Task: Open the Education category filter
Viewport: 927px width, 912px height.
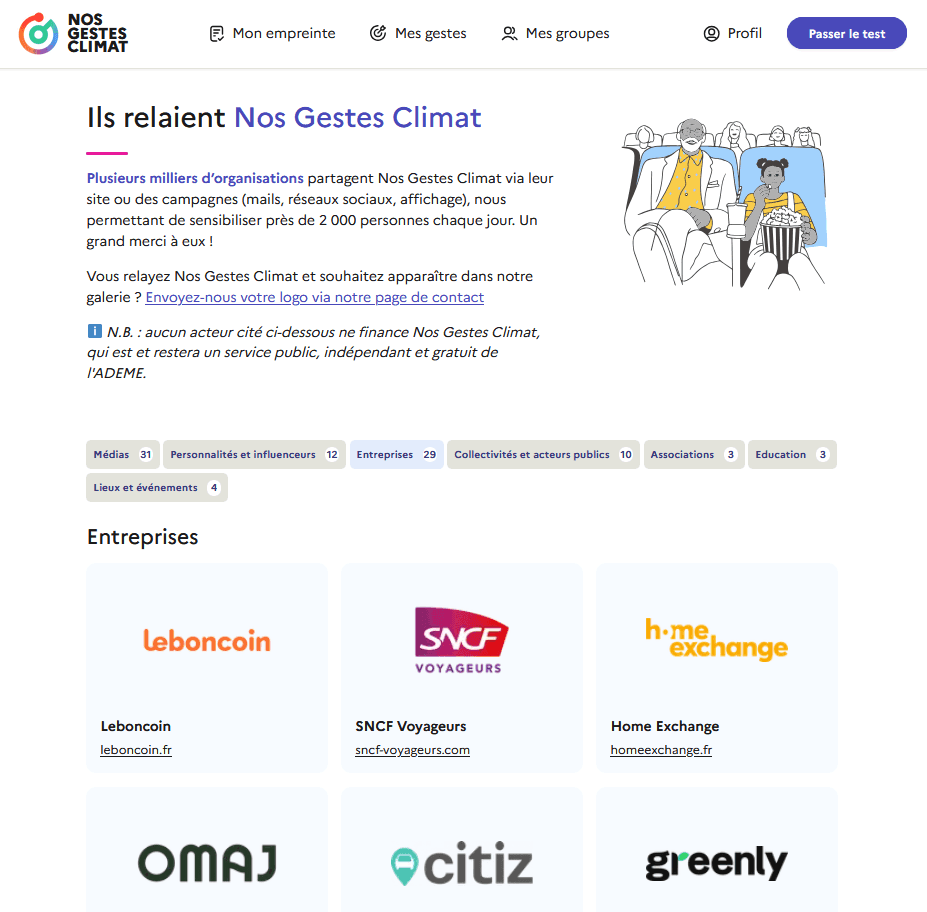Action: 792,455
